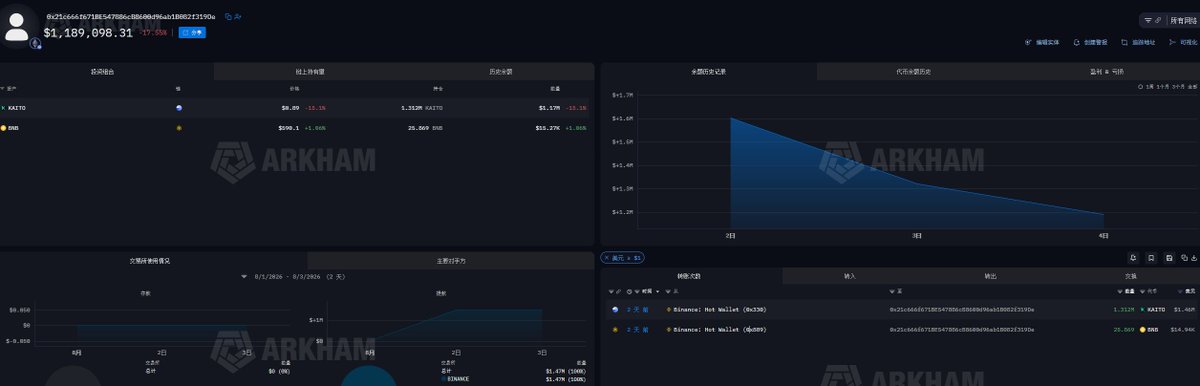
Task: Open the profile avatar image
Action: click(16, 27)
